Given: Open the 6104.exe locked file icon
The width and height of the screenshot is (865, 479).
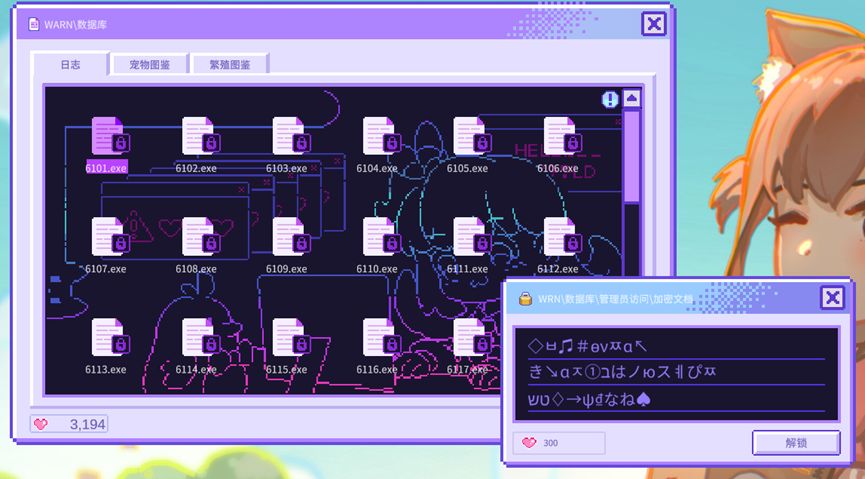Looking at the screenshot, I should click(382, 136).
